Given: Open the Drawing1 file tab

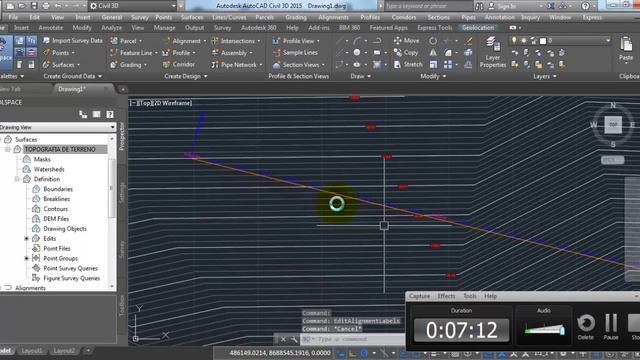Looking at the screenshot, I should point(72,89).
